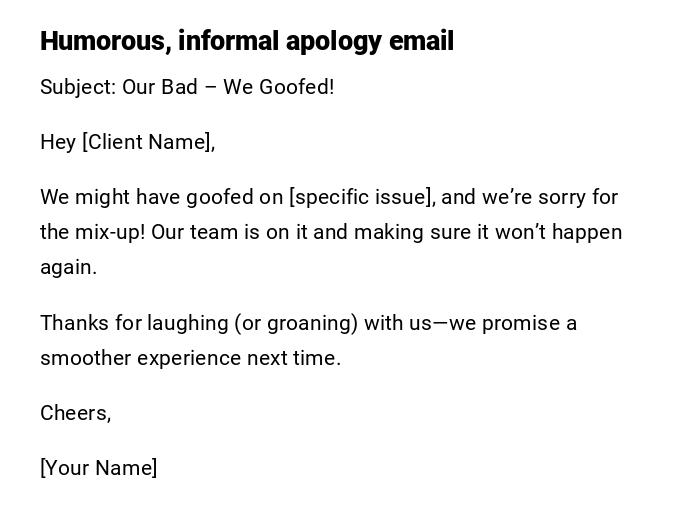Click the "Humorous, informal apology email" heading
This screenshot has height=530, width=700.
247,41
